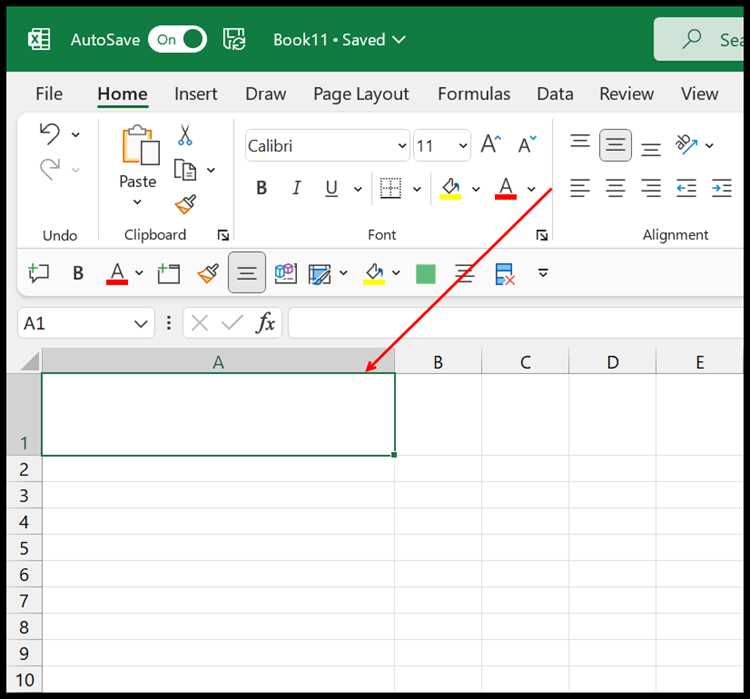Switch to the Home tab
The image size is (750, 699).
tap(122, 94)
